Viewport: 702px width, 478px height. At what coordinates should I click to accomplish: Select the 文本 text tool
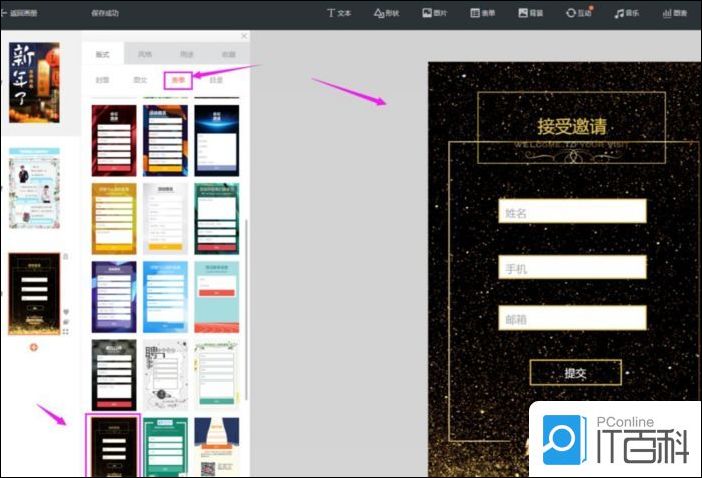pos(339,13)
